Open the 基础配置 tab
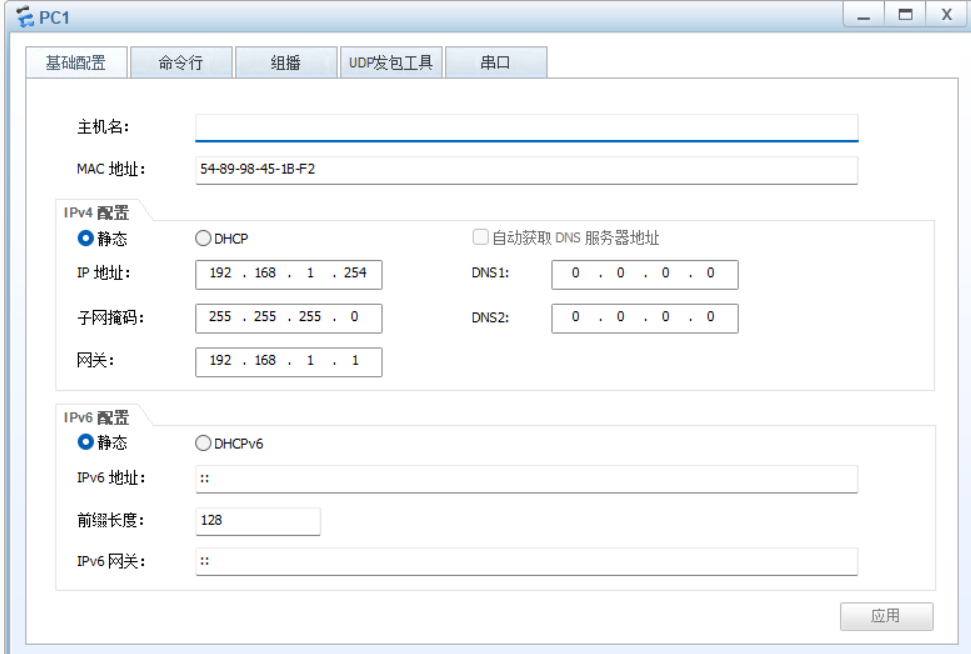 point(76,63)
